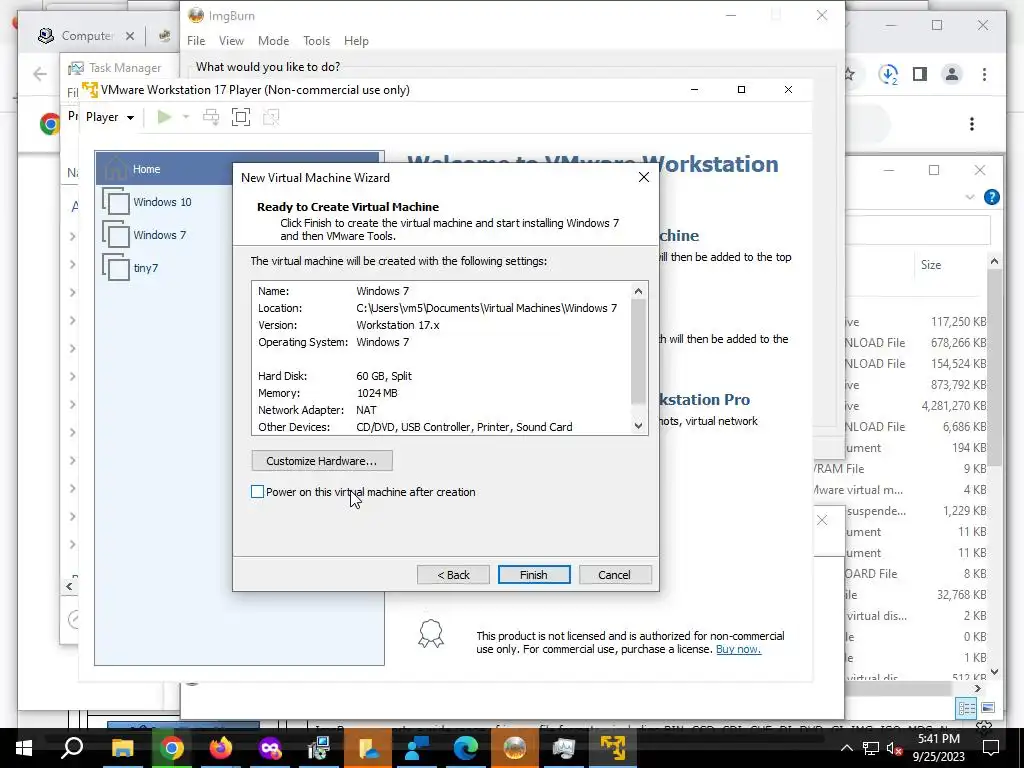Click Windows Start button
Viewport: 1024px width, 768px height.
click(x=24, y=748)
